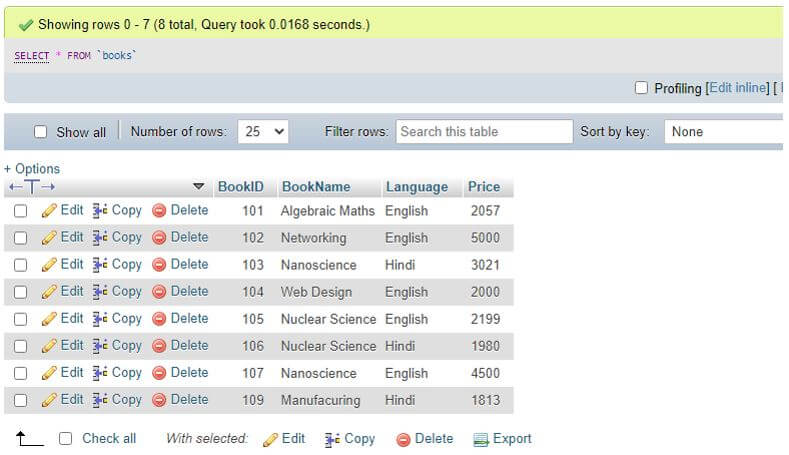The width and height of the screenshot is (789, 455).
Task: Click the Export link below the table
Action: [512, 439]
